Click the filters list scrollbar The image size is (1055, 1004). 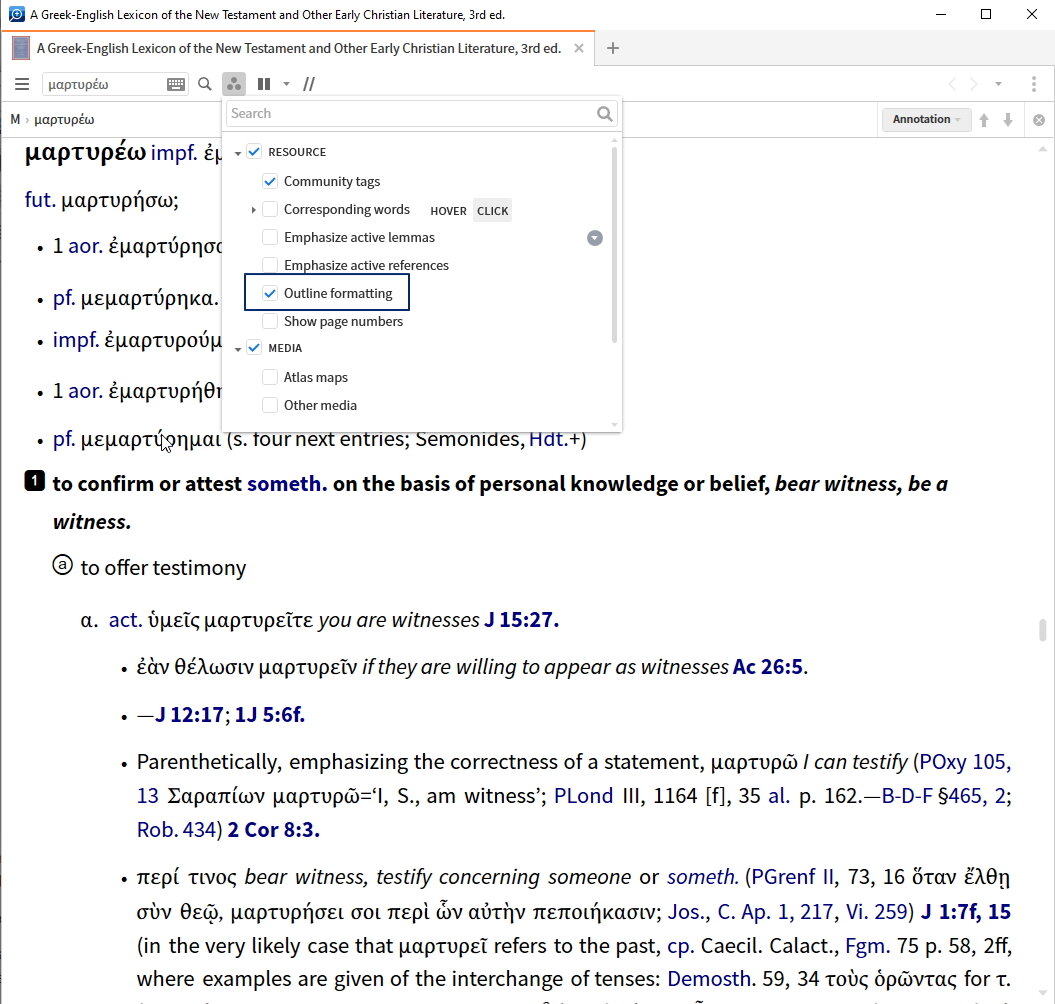(614, 244)
